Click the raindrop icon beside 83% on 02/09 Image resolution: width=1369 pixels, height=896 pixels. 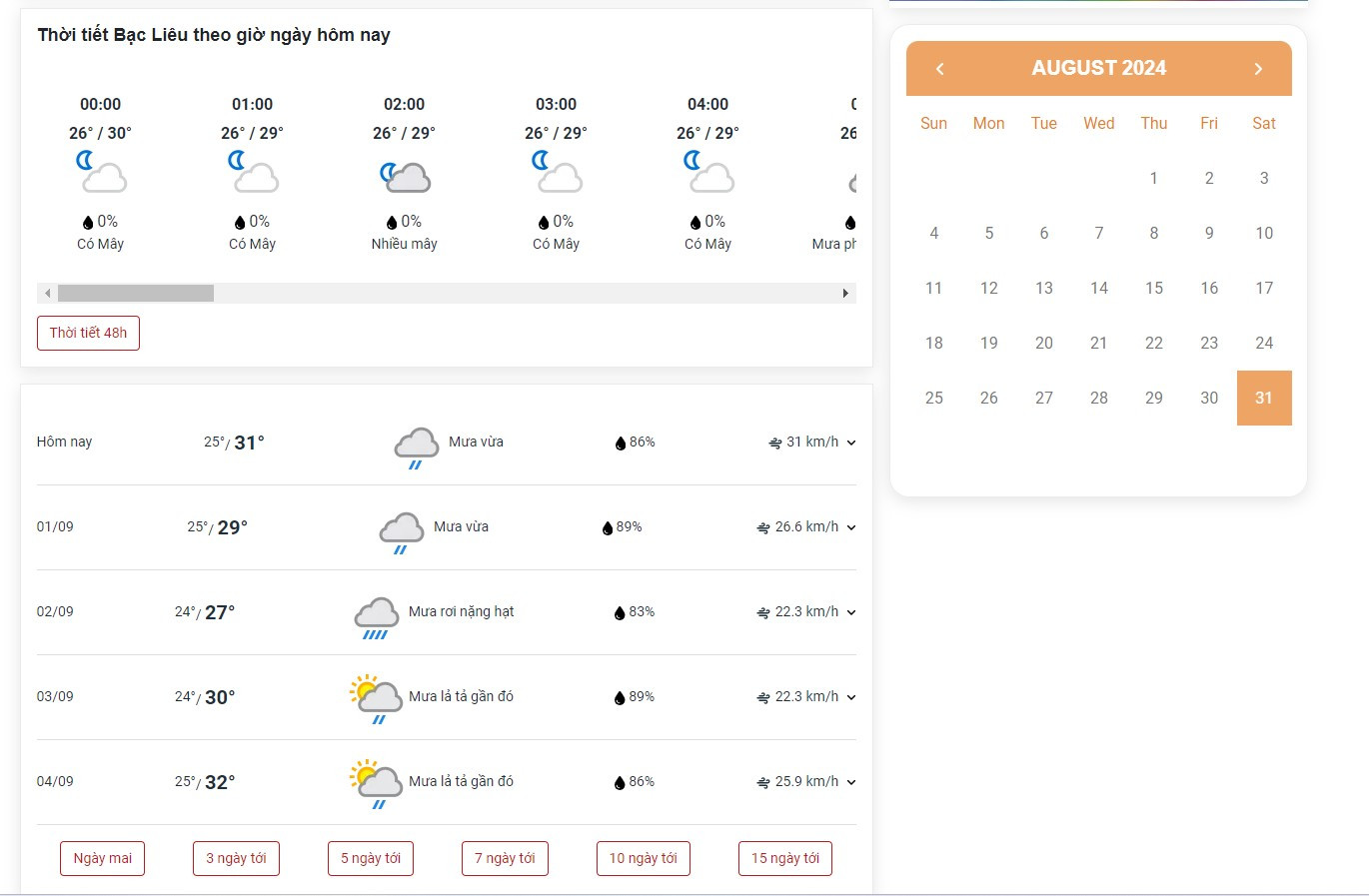(x=619, y=612)
